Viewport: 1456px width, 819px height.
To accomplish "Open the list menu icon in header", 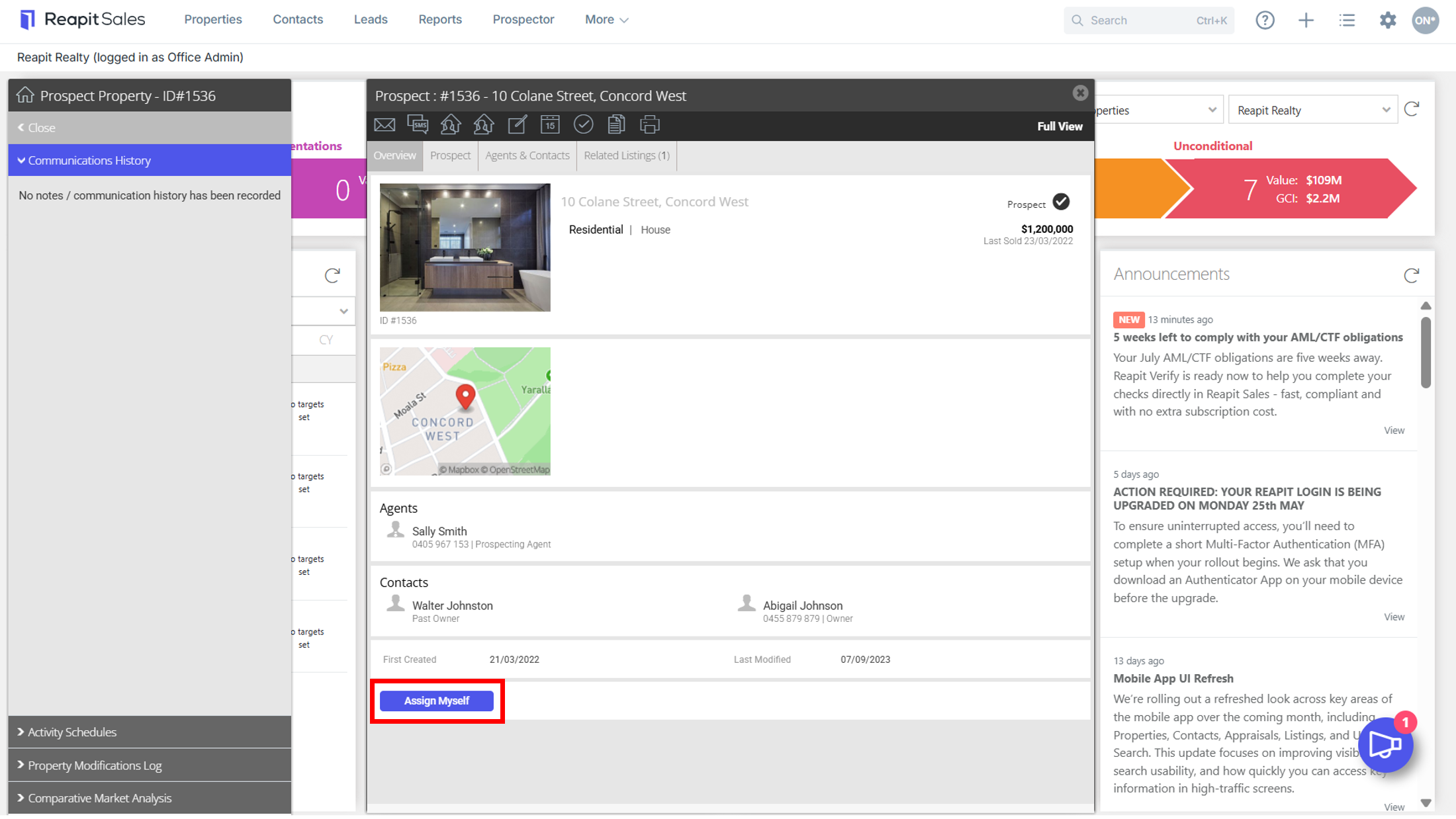I will tap(1347, 21).
